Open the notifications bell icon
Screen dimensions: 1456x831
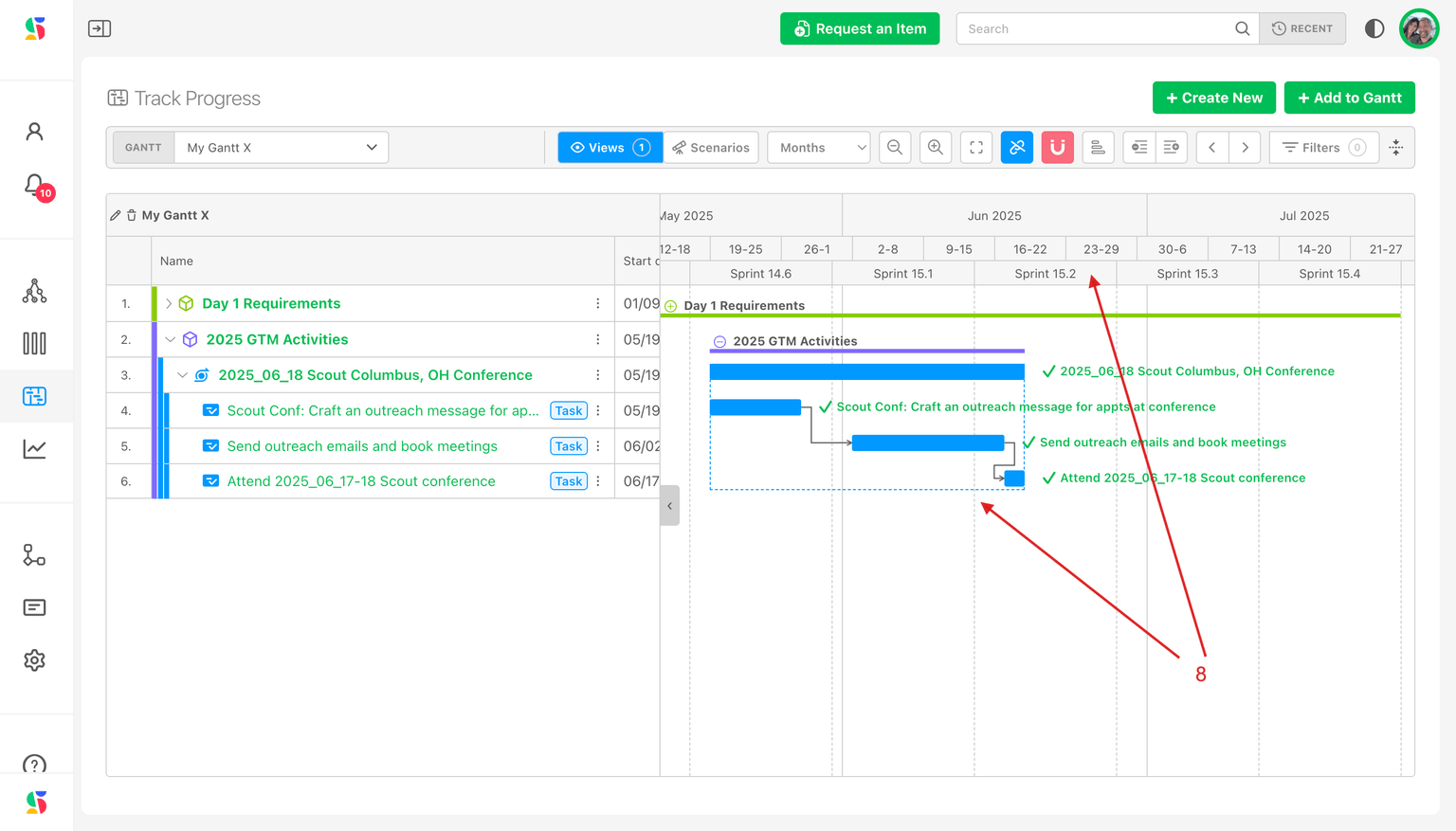point(35,185)
